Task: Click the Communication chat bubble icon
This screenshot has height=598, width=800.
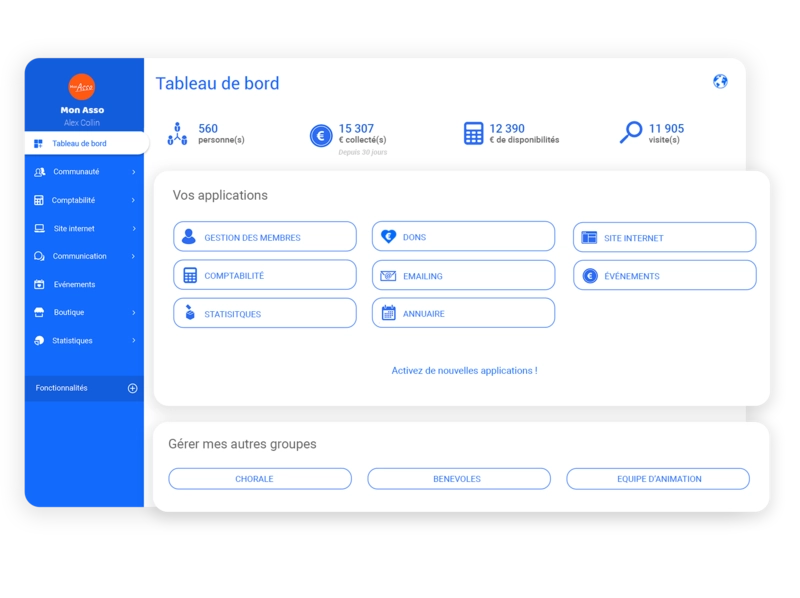Action: click(39, 256)
